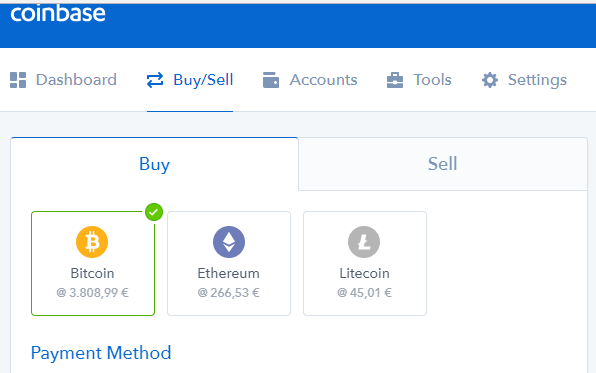Screen dimensions: 596x373
Task: Open the Accounts menu item
Action: coord(323,80)
